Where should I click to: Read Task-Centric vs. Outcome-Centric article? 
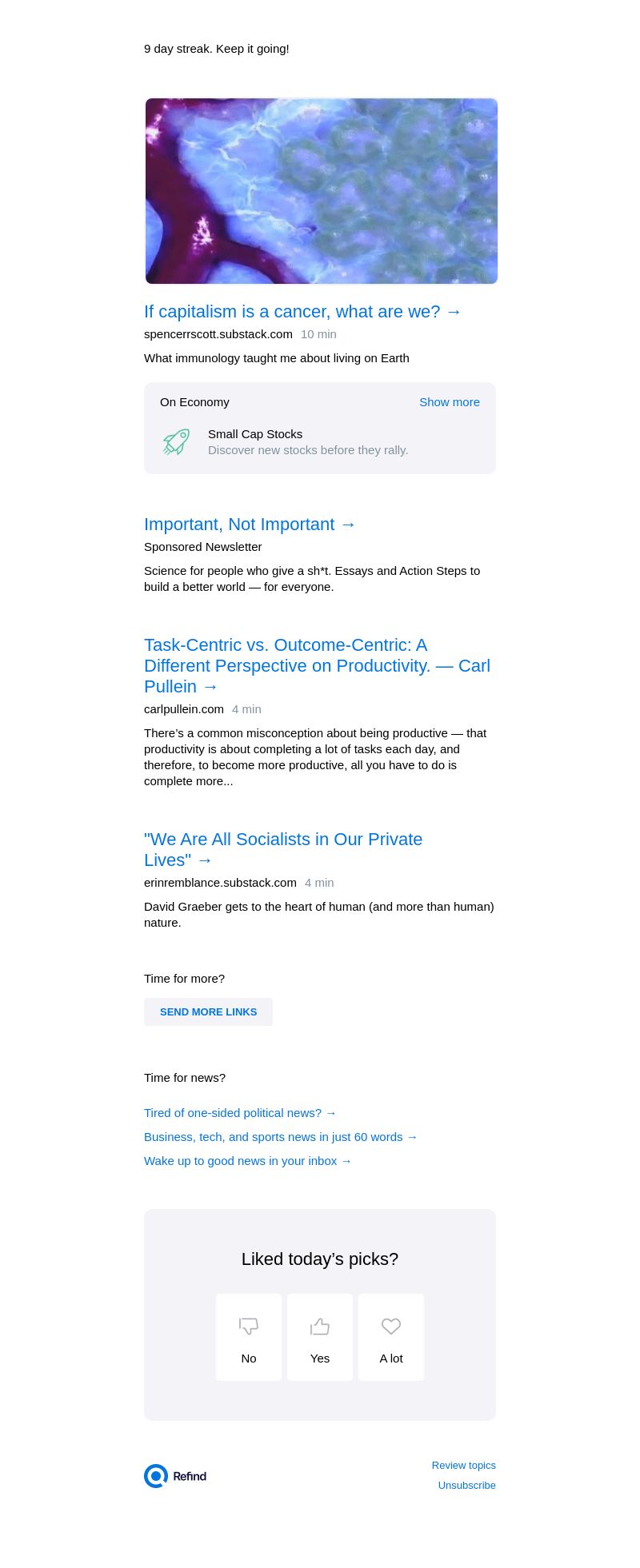click(x=317, y=665)
